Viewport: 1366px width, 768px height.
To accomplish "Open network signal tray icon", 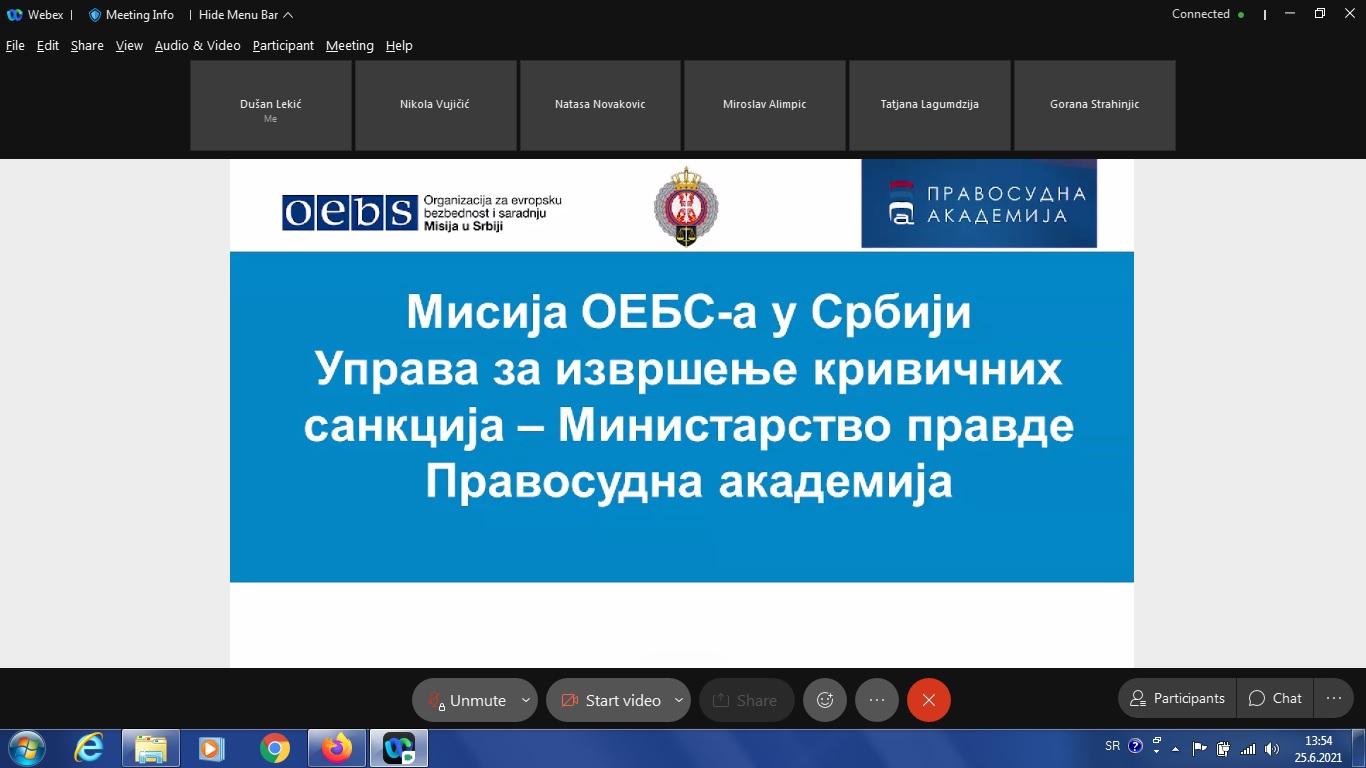I will [1247, 748].
